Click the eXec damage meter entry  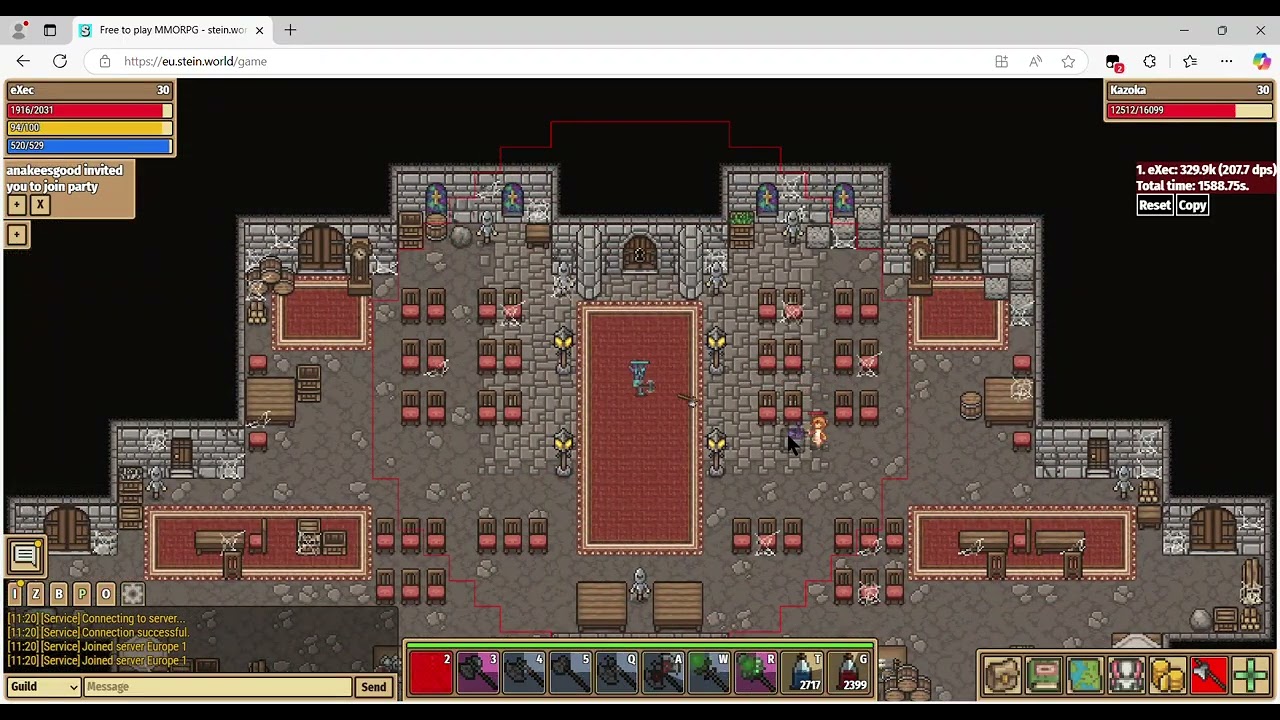(1205, 170)
